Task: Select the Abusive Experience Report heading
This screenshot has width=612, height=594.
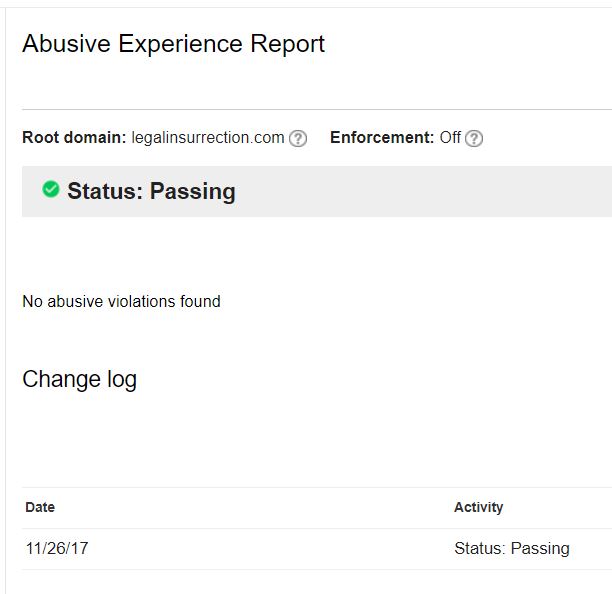Action: click(173, 43)
